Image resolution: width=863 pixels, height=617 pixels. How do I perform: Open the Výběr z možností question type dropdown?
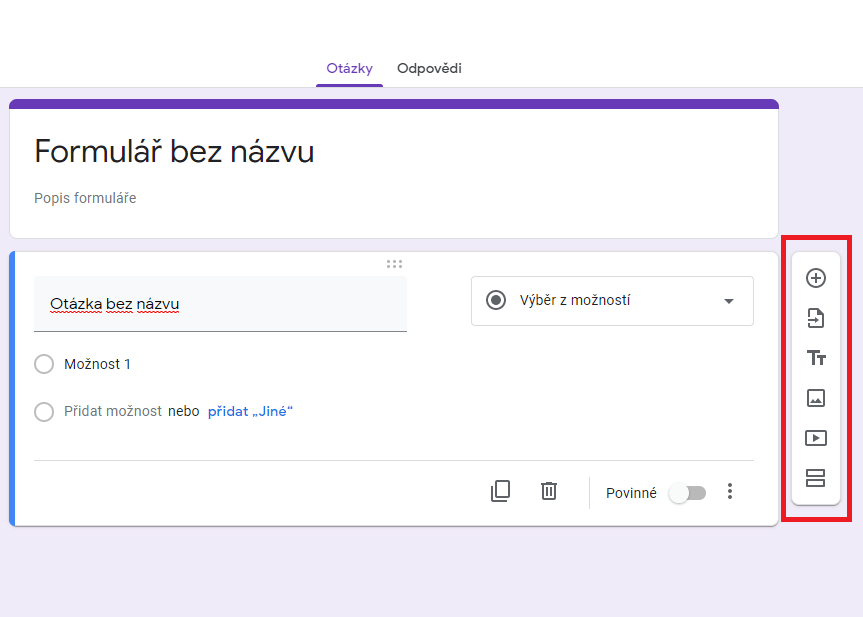pyautogui.click(x=612, y=301)
